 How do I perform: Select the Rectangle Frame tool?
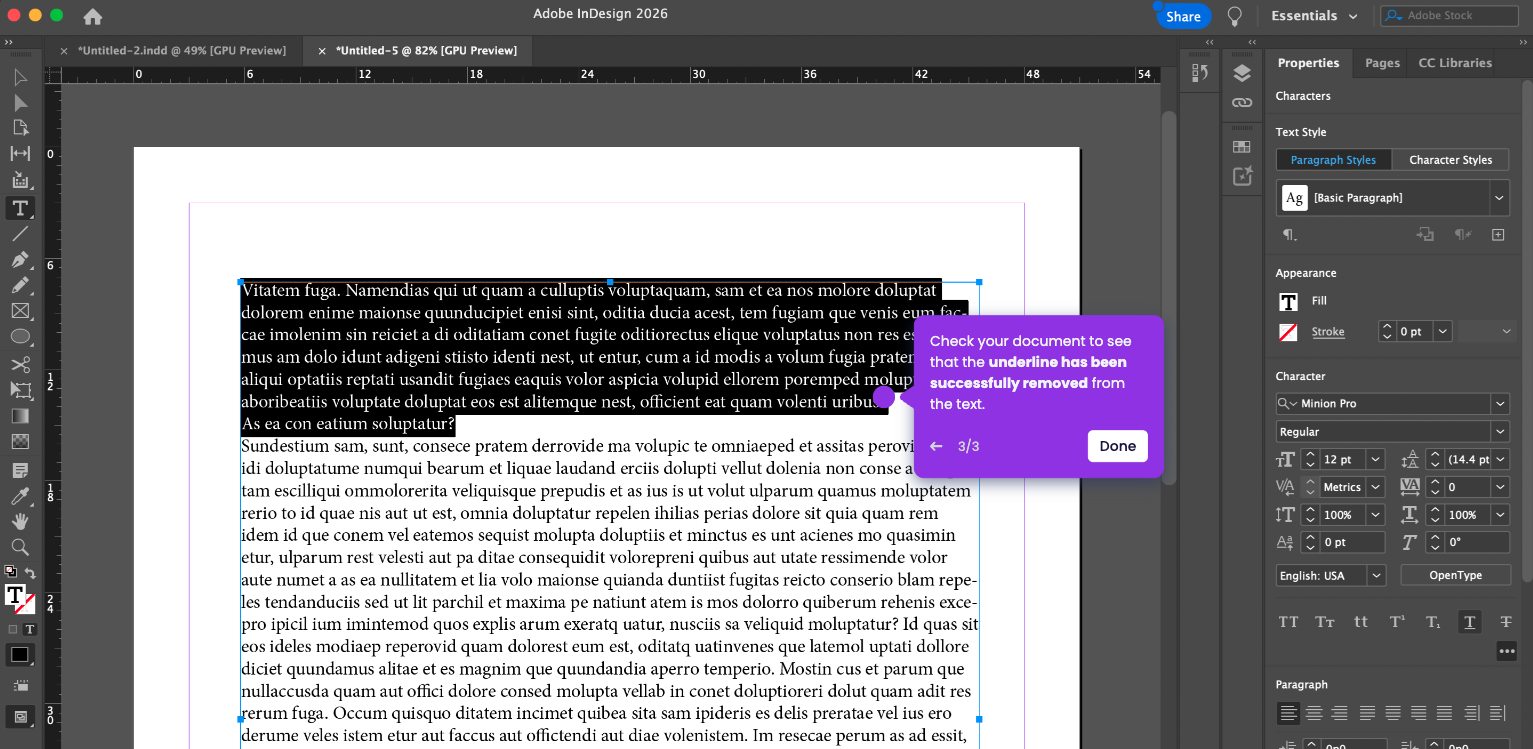[x=20, y=312]
